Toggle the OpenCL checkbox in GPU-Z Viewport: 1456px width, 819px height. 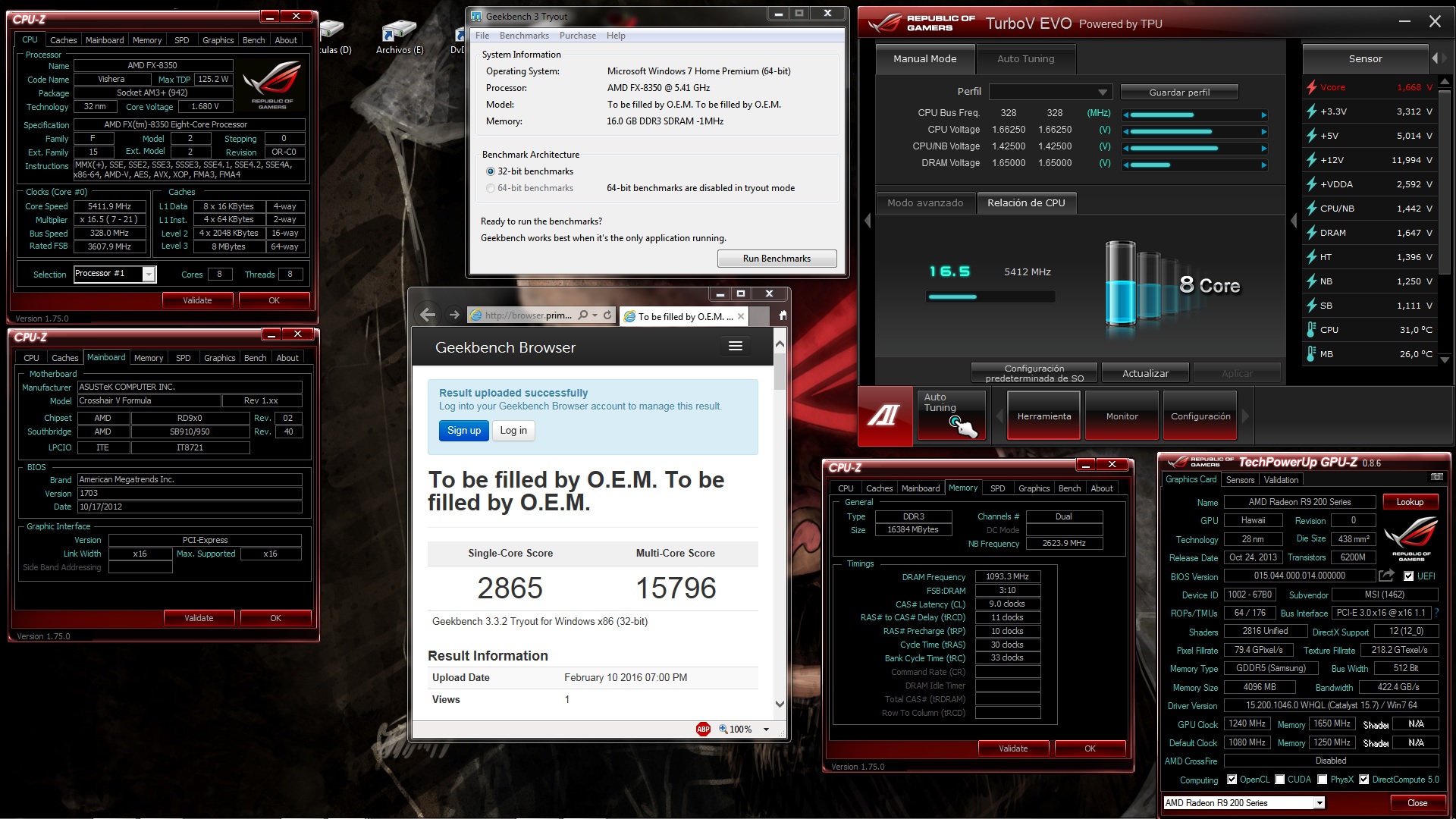pyautogui.click(x=1232, y=780)
